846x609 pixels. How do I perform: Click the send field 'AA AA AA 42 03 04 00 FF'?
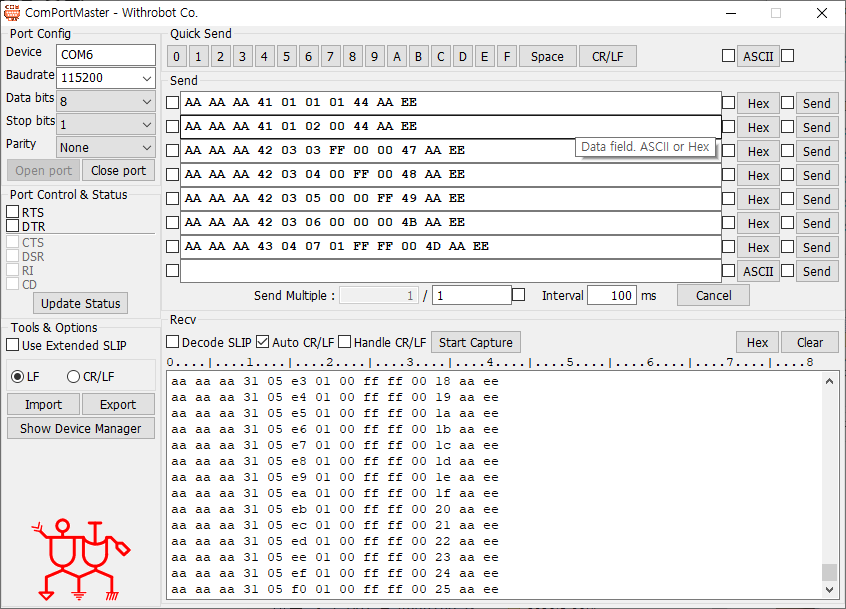[451, 175]
